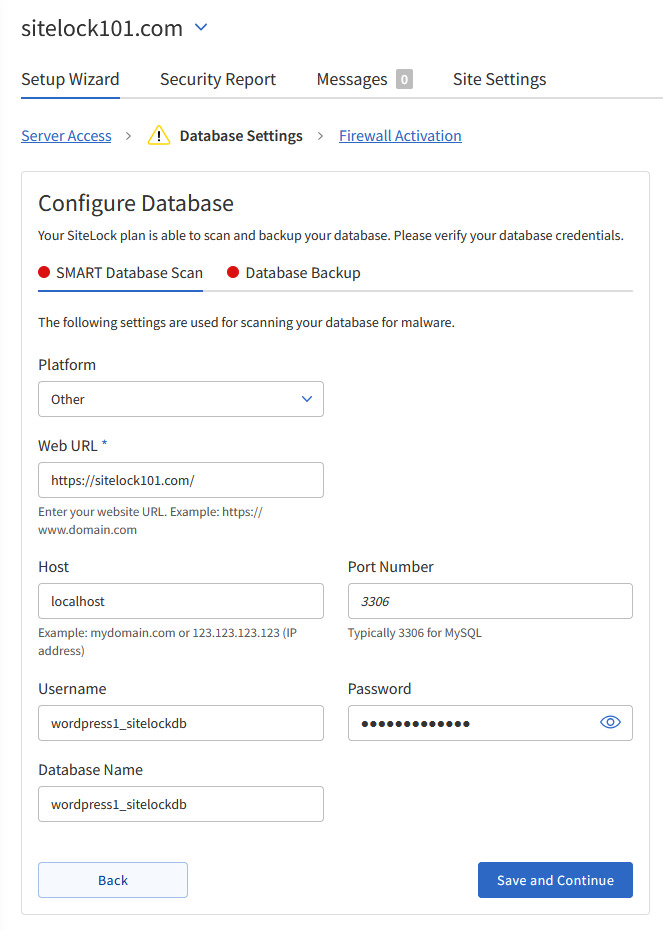Focus the Web URL input field
This screenshot has width=663, height=930.
[x=181, y=480]
